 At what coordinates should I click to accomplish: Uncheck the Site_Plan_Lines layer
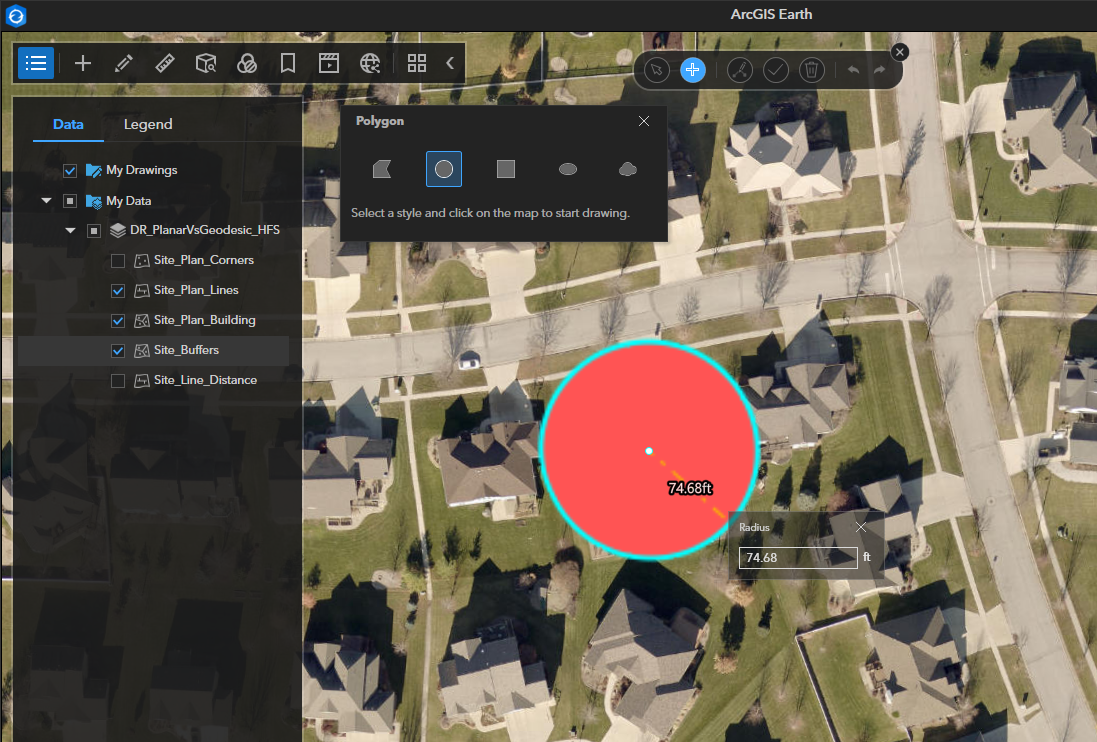pos(118,290)
